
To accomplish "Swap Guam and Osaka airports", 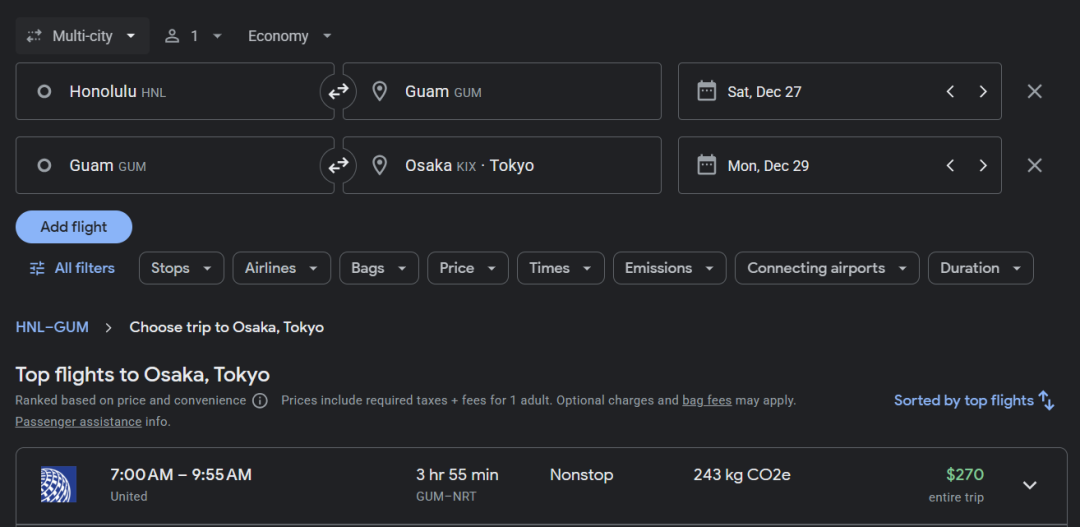I will pos(339,165).
